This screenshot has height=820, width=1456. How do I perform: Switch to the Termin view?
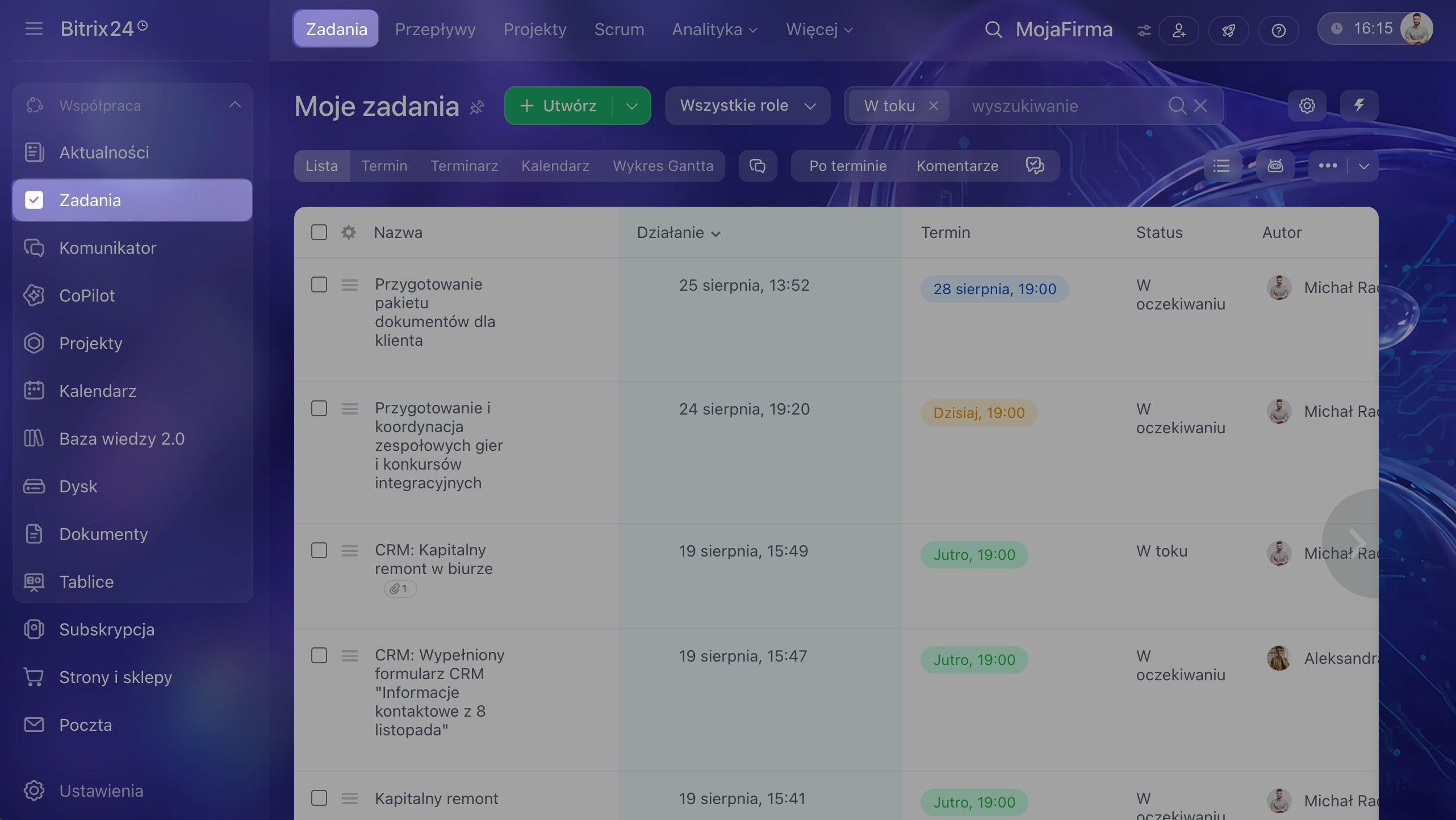384,166
